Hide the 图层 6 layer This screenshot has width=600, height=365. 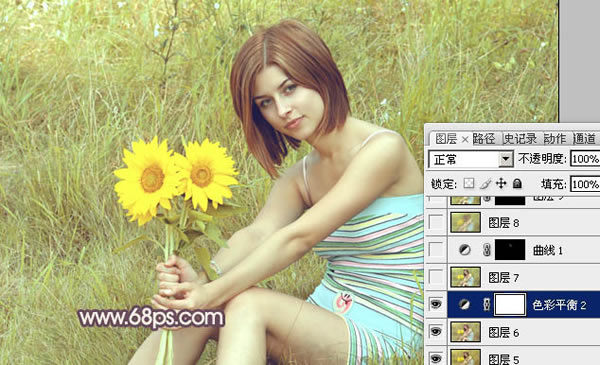tap(436, 332)
